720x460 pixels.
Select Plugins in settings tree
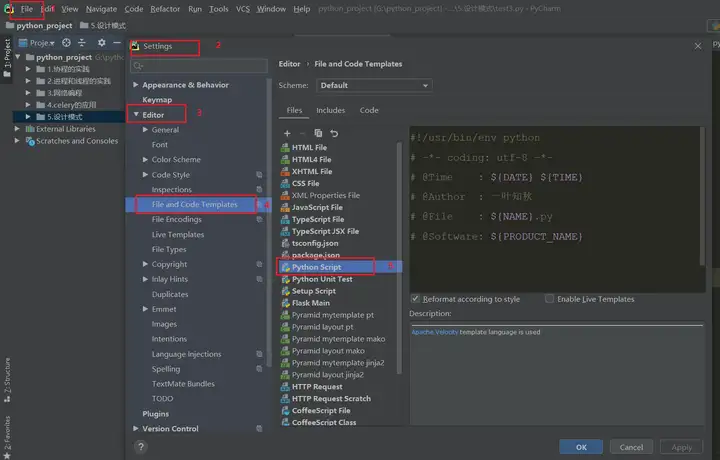155,414
